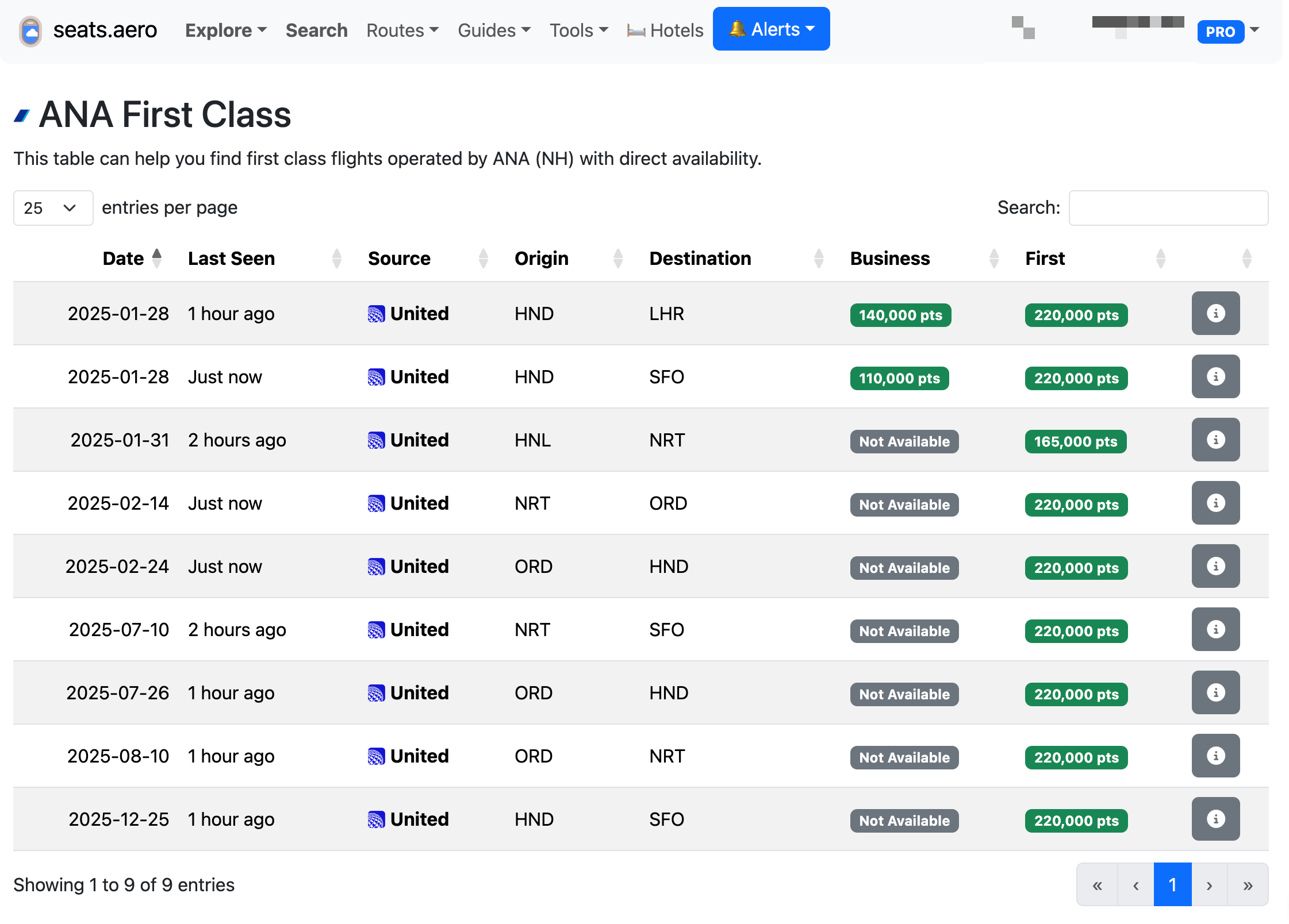Click the 2025-08-10 date cell

coord(118,756)
